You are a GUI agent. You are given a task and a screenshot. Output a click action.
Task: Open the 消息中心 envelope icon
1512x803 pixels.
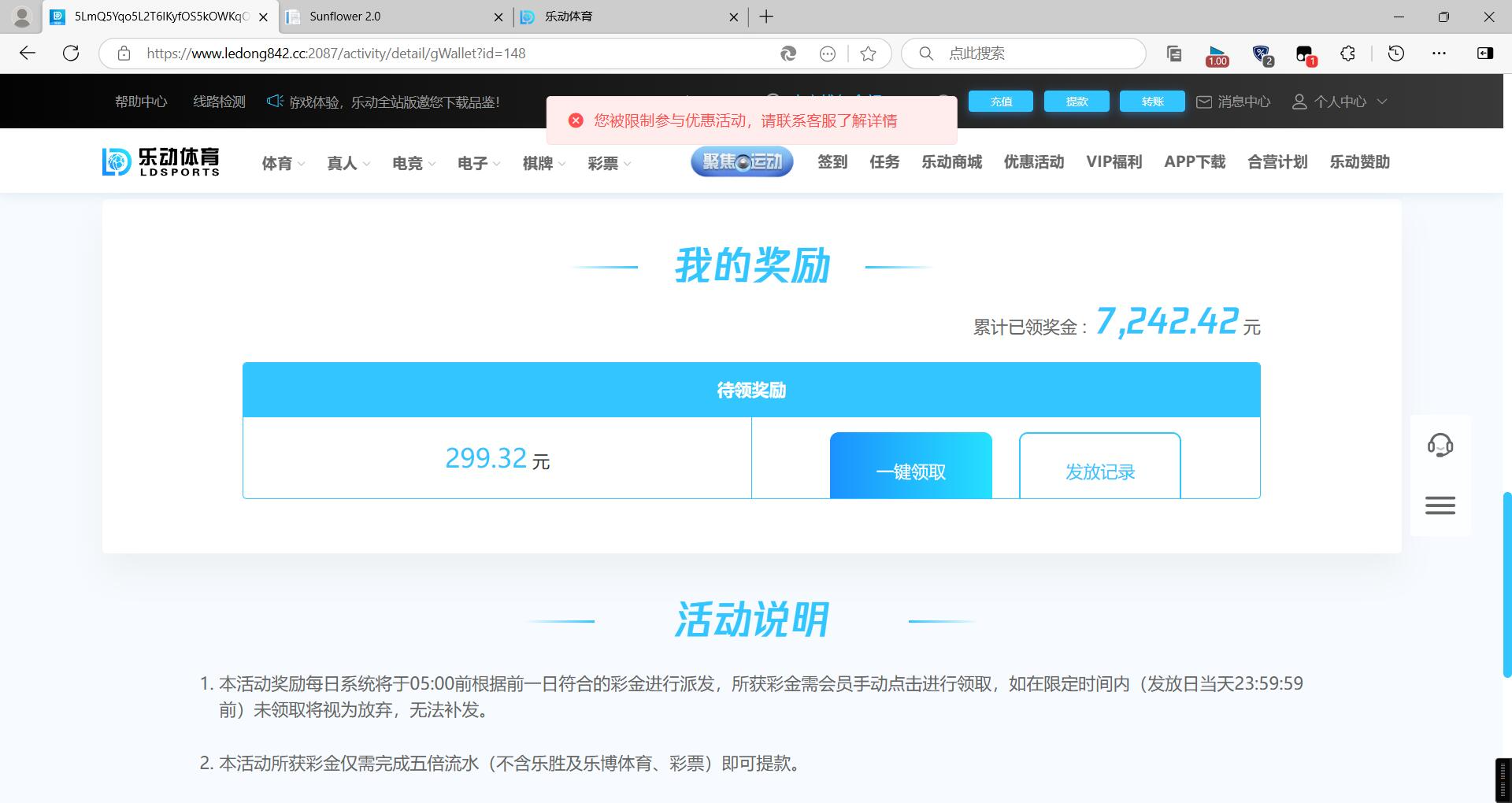click(1204, 102)
